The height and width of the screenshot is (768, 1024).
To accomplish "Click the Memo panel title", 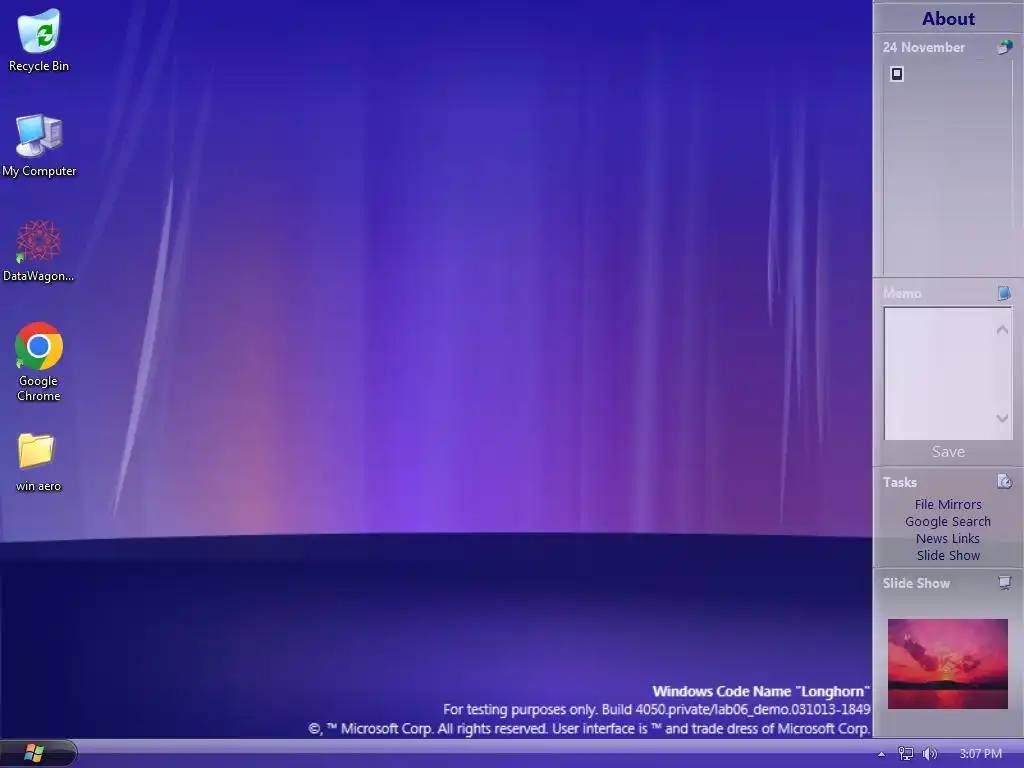I will 902,293.
